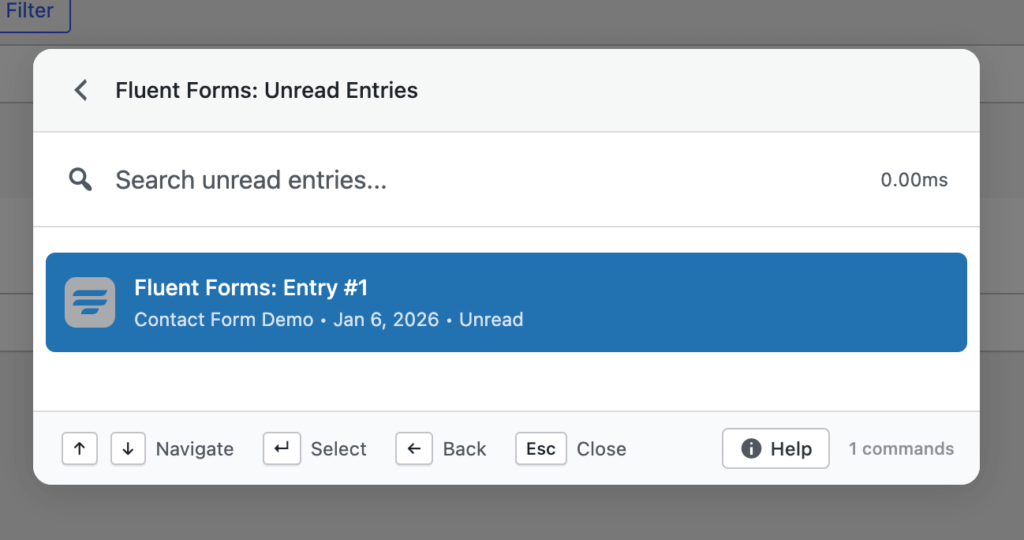Click the magnifying glass search icon

[x=81, y=180]
